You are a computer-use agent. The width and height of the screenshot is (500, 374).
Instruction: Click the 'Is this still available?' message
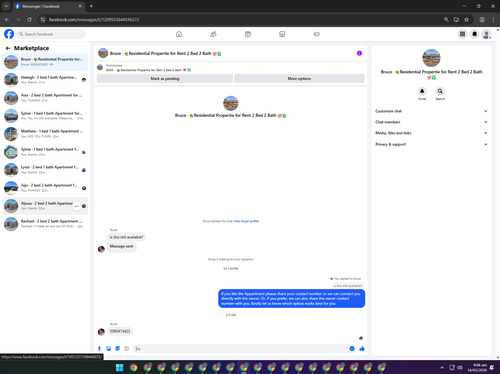point(126,237)
